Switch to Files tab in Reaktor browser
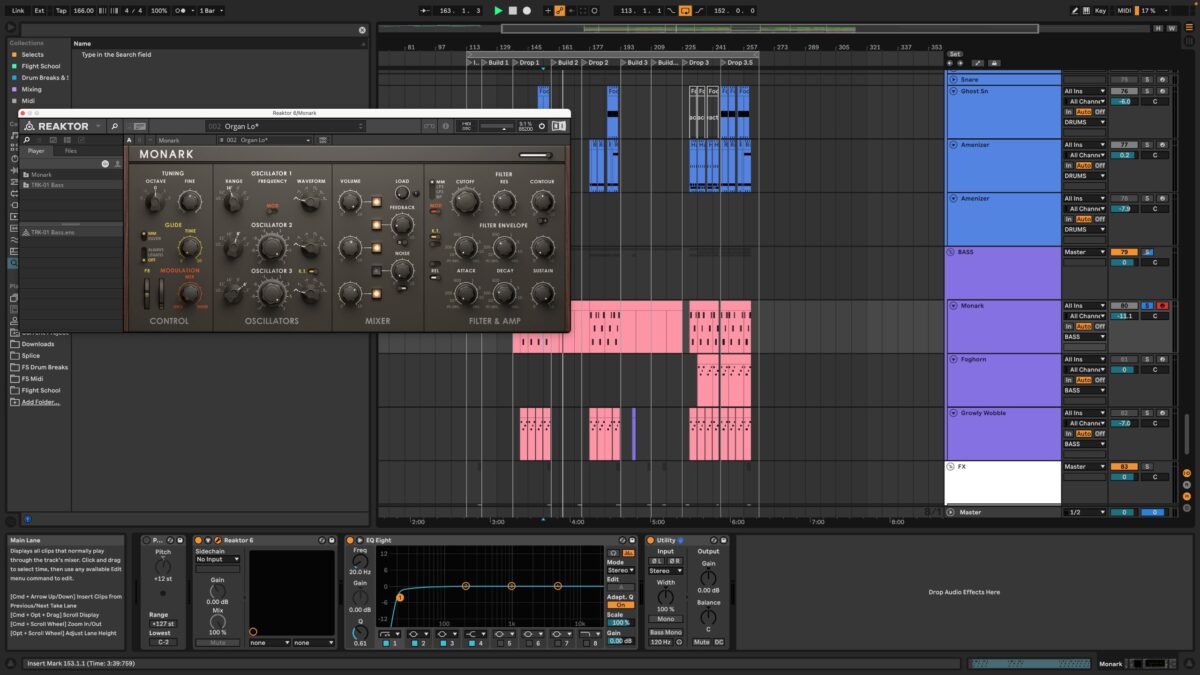This screenshot has height=675, width=1200. (71, 151)
